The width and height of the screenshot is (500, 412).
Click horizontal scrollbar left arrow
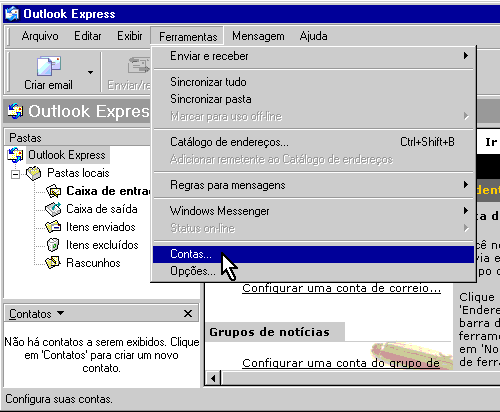pyautogui.click(x=213, y=378)
